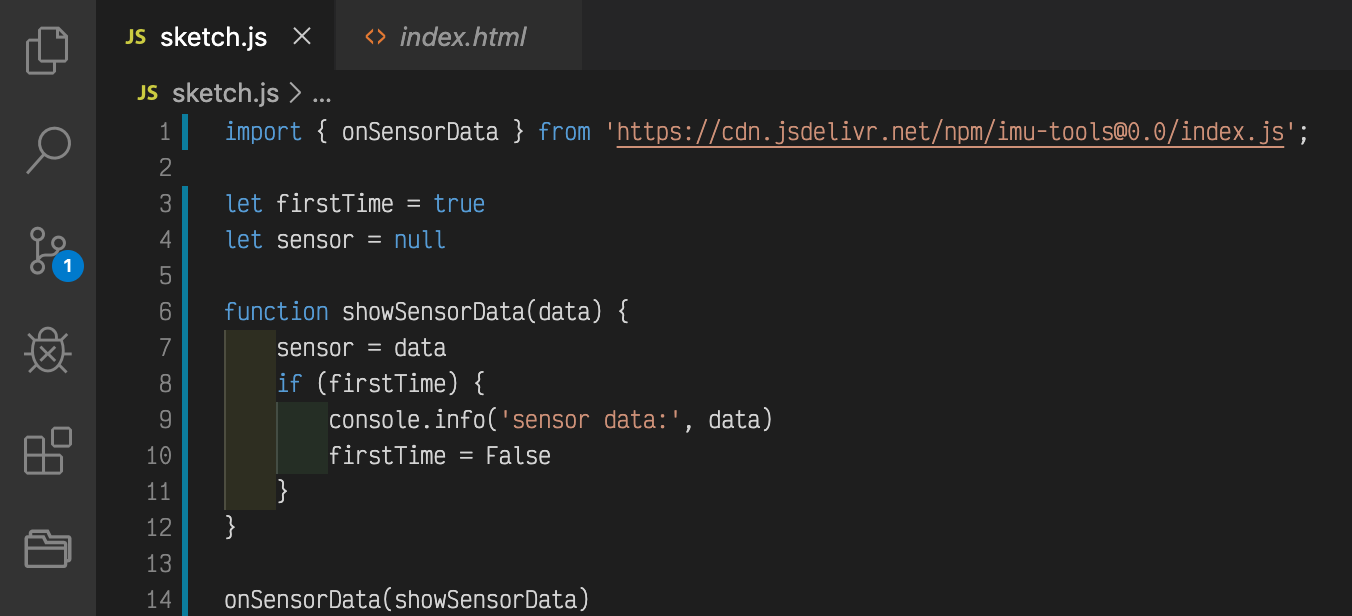Place cursor on False in line 10
This screenshot has height=616, width=1352.
(x=518, y=456)
